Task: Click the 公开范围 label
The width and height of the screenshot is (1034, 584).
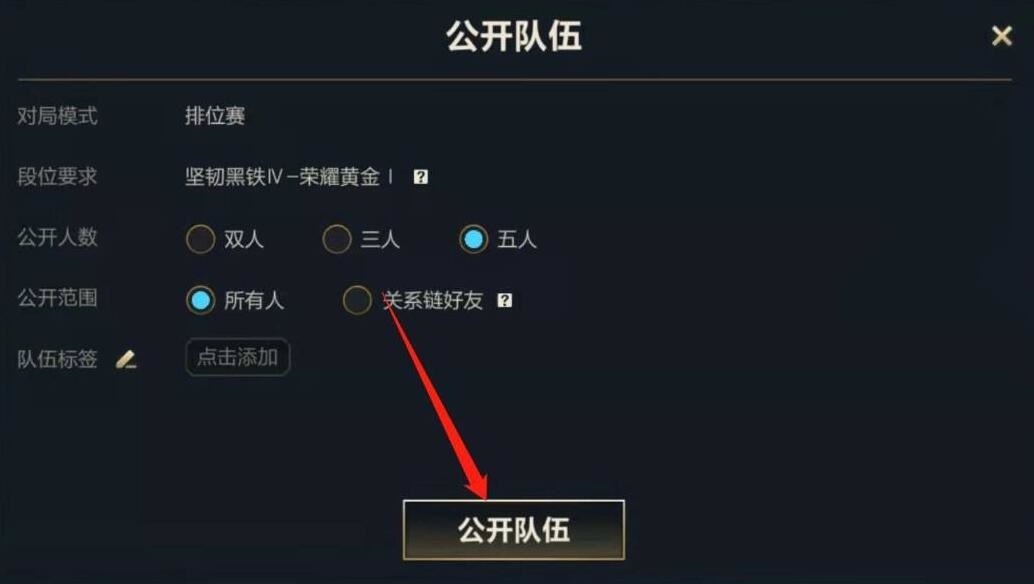Action: tap(57, 298)
